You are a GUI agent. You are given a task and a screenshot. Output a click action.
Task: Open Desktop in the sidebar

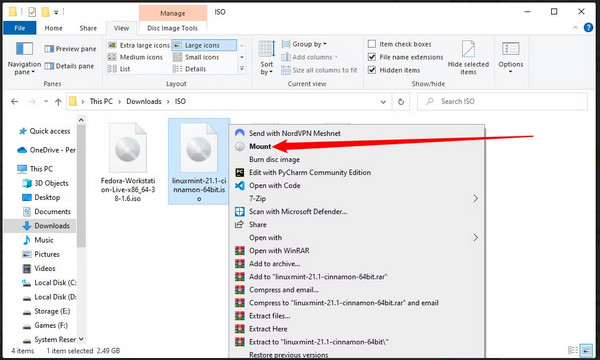[x=41, y=197]
